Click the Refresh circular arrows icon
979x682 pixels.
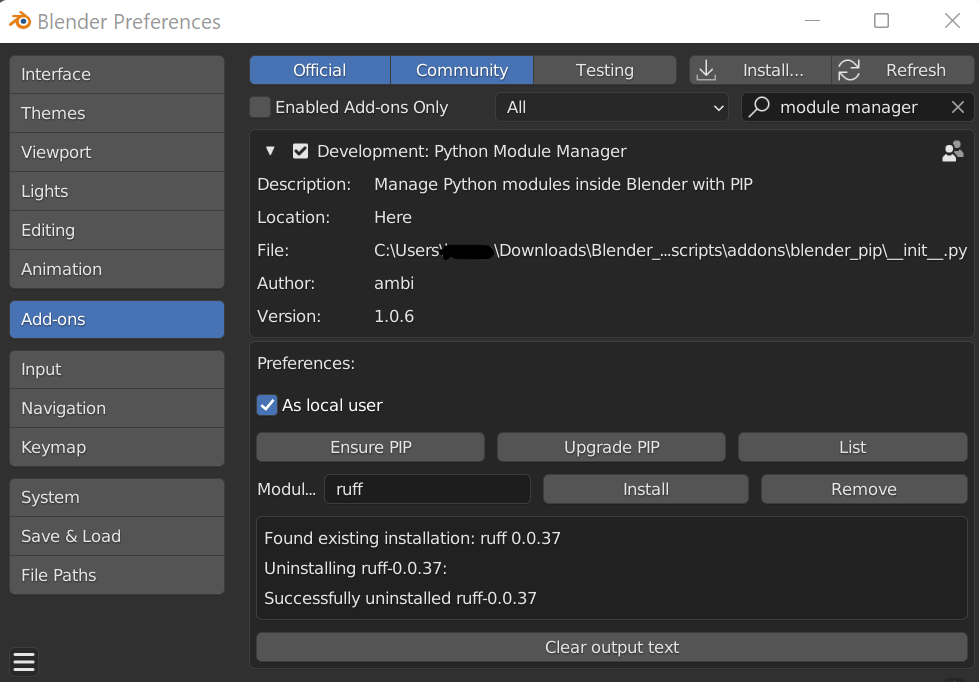tap(849, 70)
